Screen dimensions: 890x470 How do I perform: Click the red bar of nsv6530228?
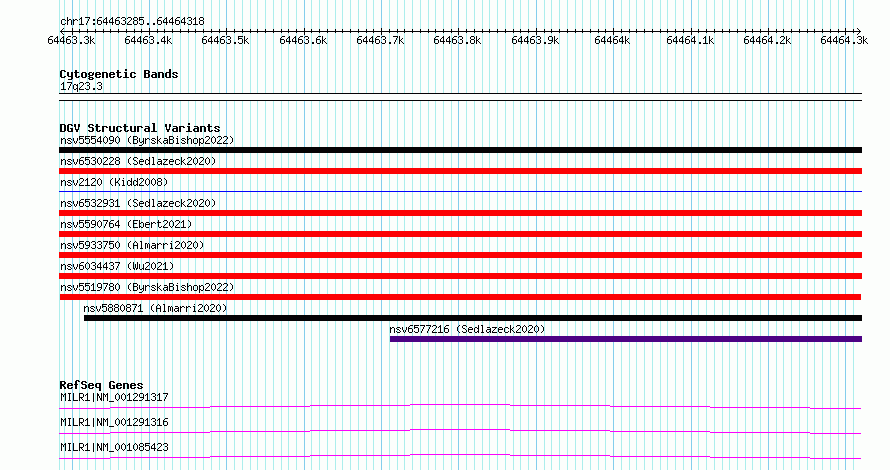460,171
